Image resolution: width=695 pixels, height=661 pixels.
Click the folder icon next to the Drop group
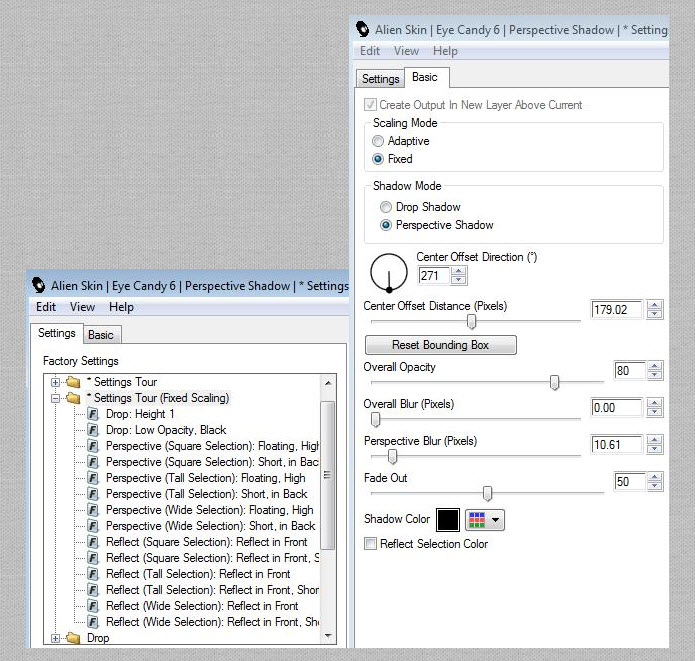(73, 638)
